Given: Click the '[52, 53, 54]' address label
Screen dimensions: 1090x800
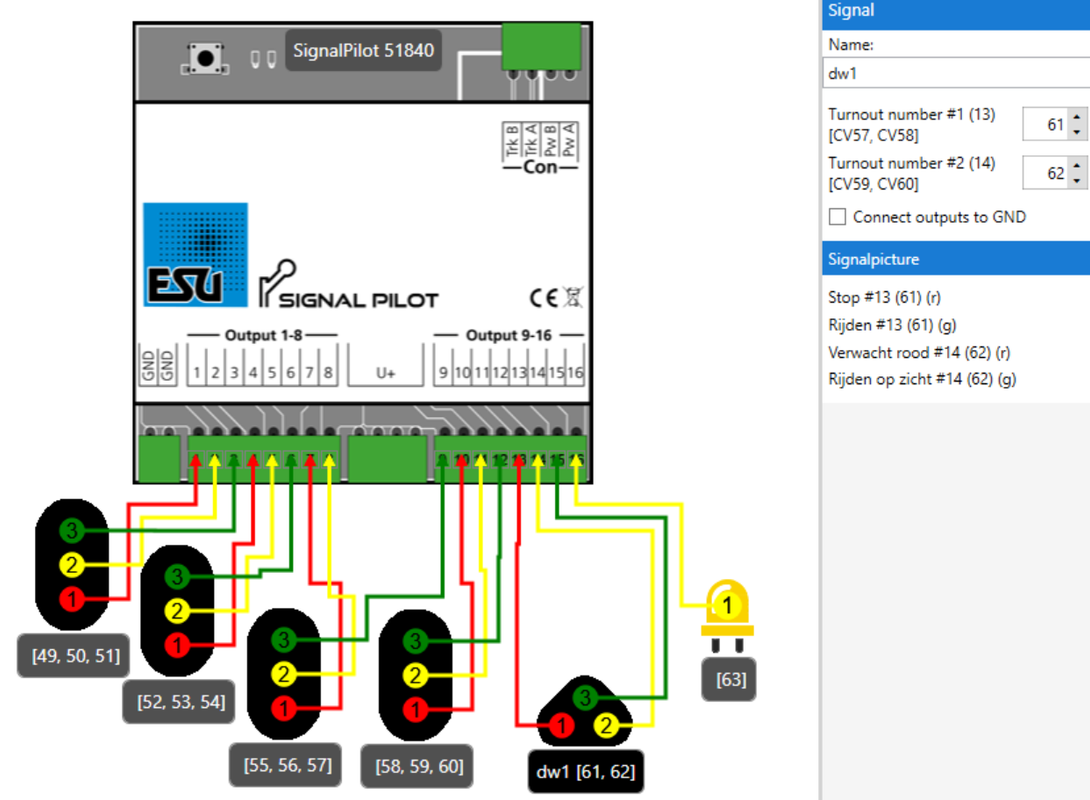Looking at the screenshot, I should pyautogui.click(x=179, y=702).
